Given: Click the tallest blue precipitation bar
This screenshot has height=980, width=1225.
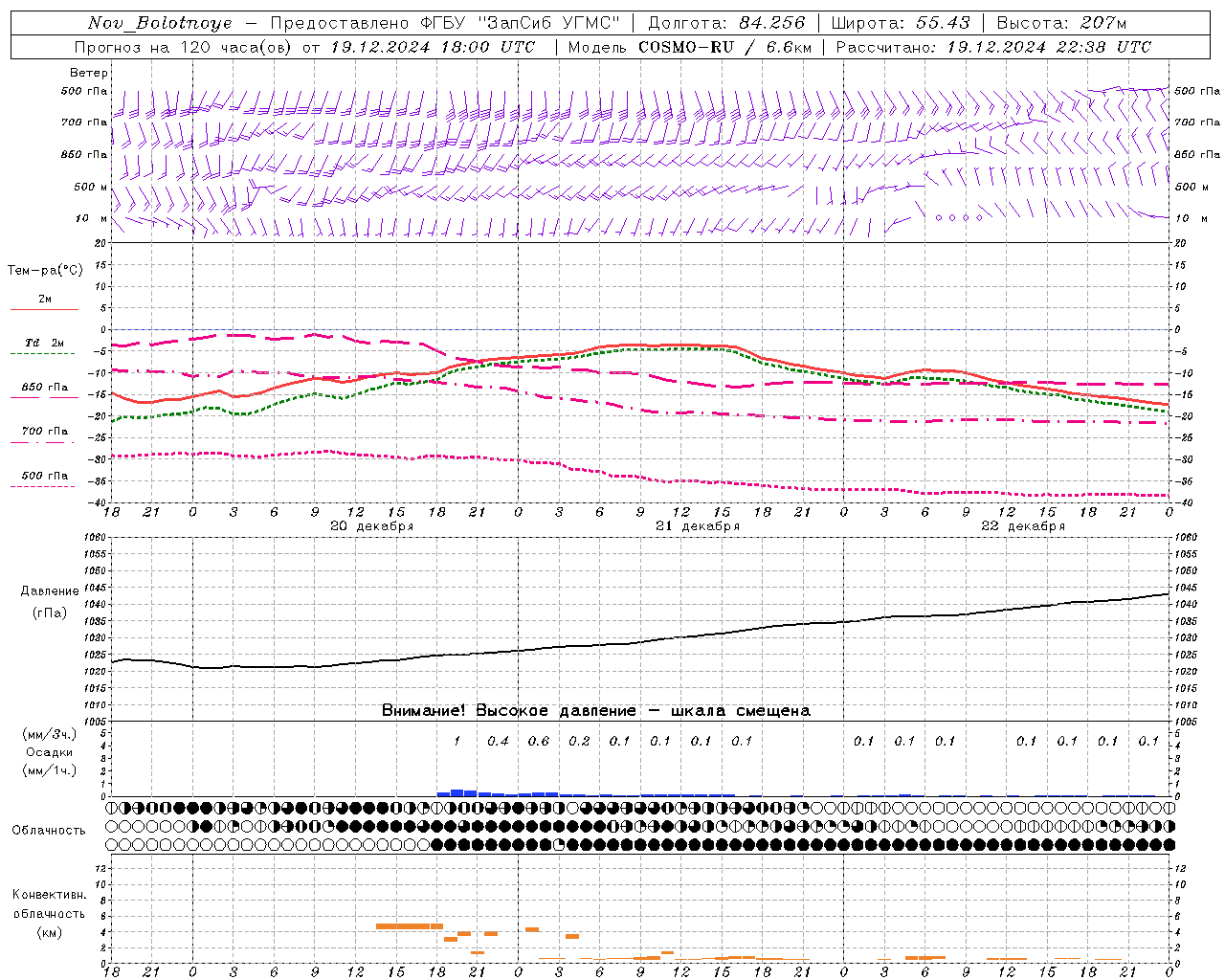Looking at the screenshot, I should pos(457,792).
